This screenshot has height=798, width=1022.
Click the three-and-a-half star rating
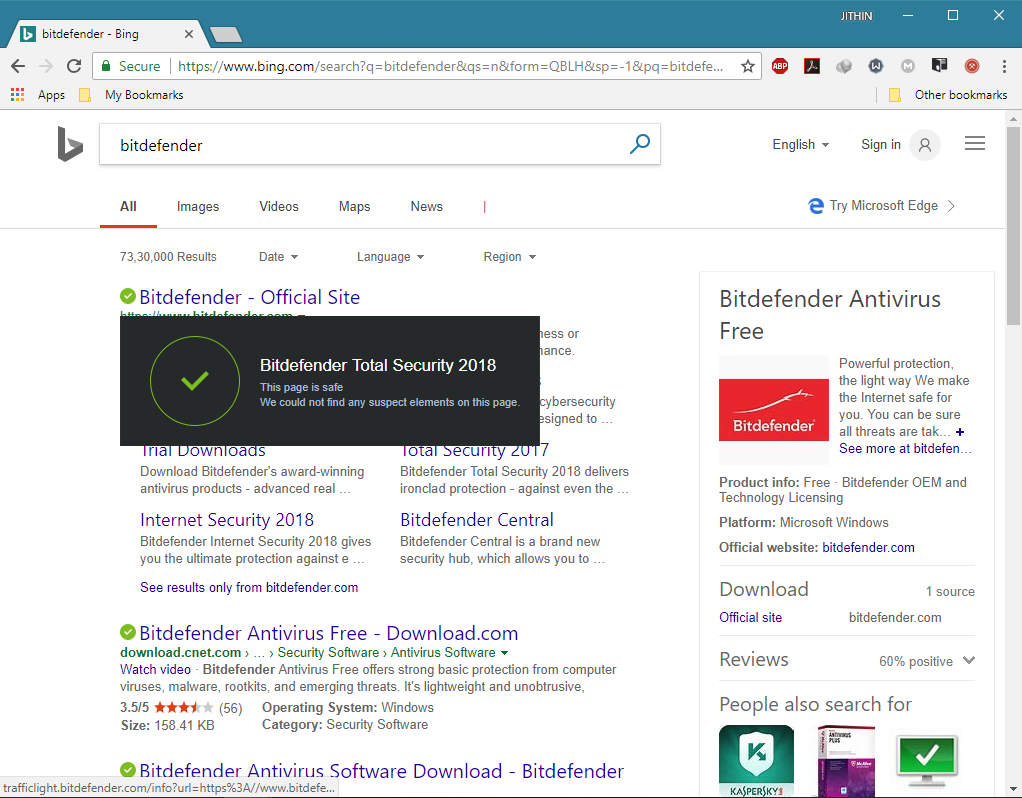tap(184, 707)
